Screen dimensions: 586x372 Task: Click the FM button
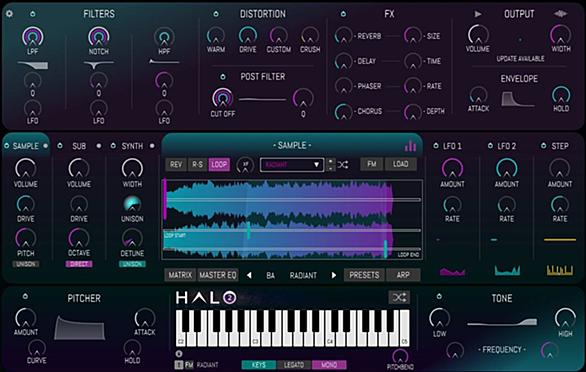(371, 164)
